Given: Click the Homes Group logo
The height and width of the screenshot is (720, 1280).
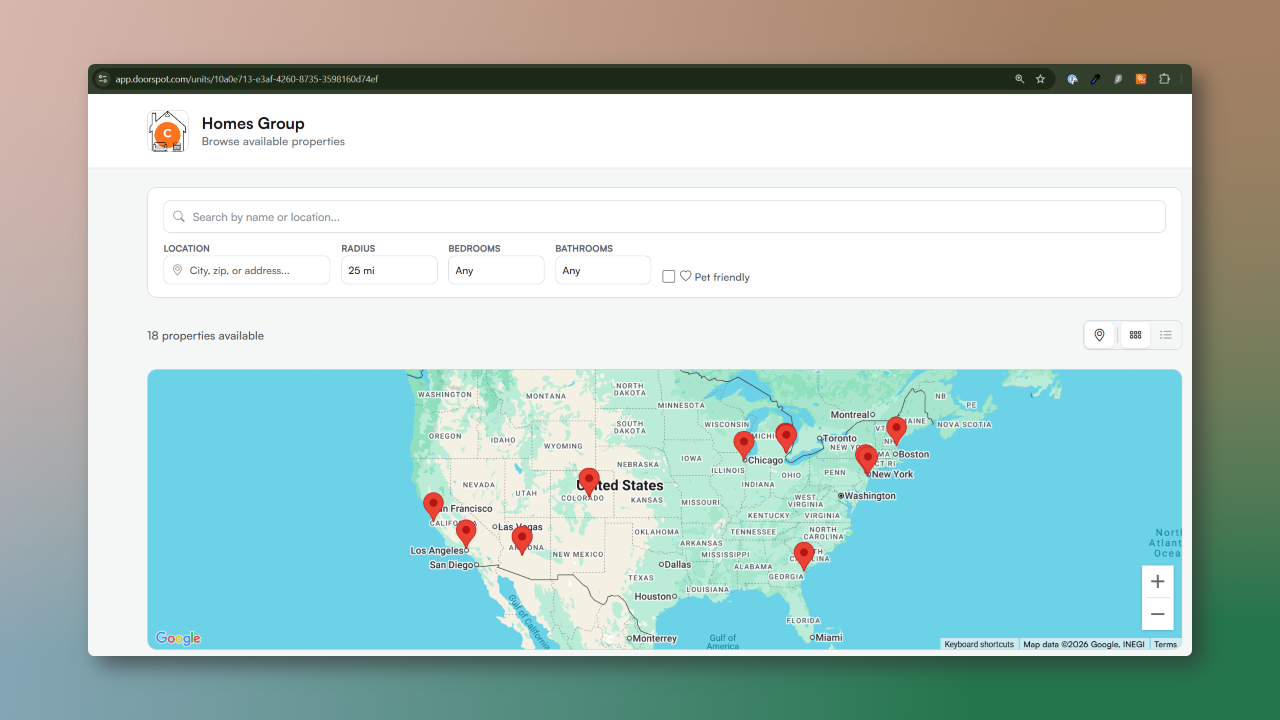Looking at the screenshot, I should pyautogui.click(x=168, y=132).
